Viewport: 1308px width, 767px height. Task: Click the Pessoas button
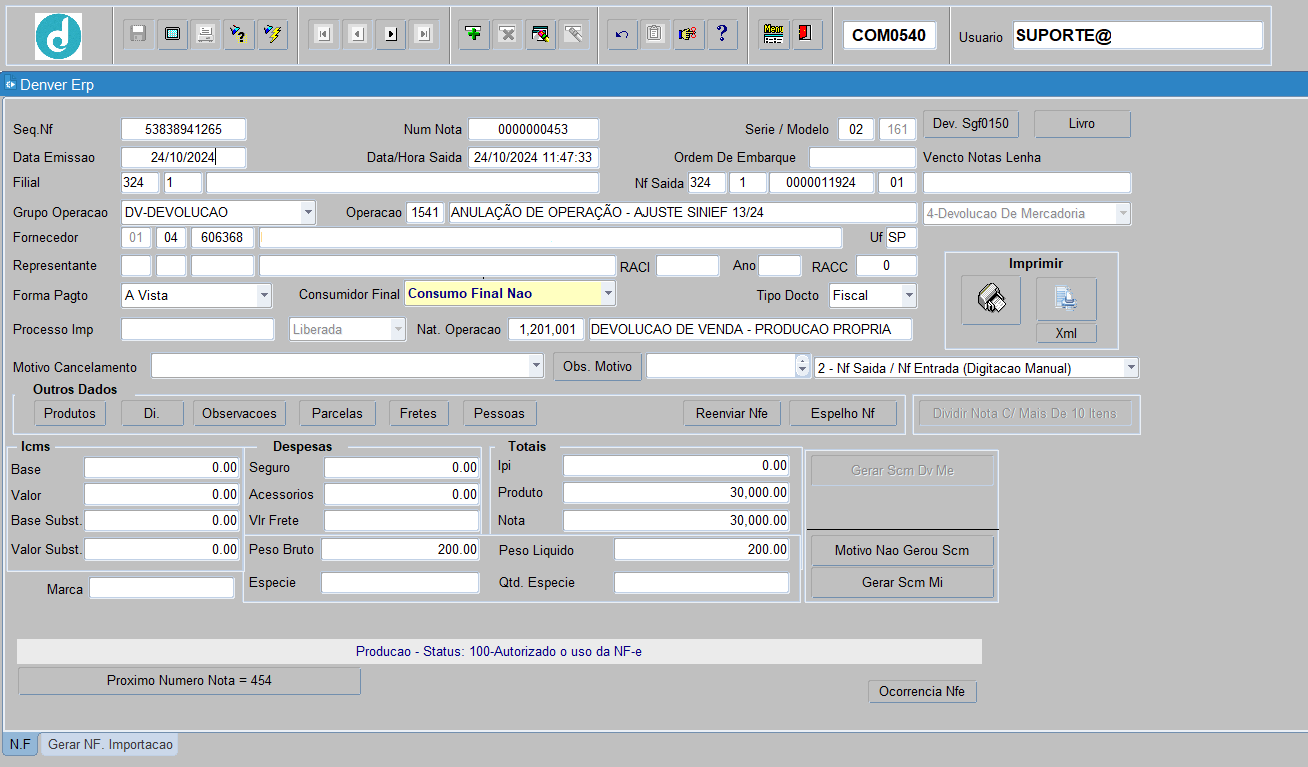tap(500, 413)
